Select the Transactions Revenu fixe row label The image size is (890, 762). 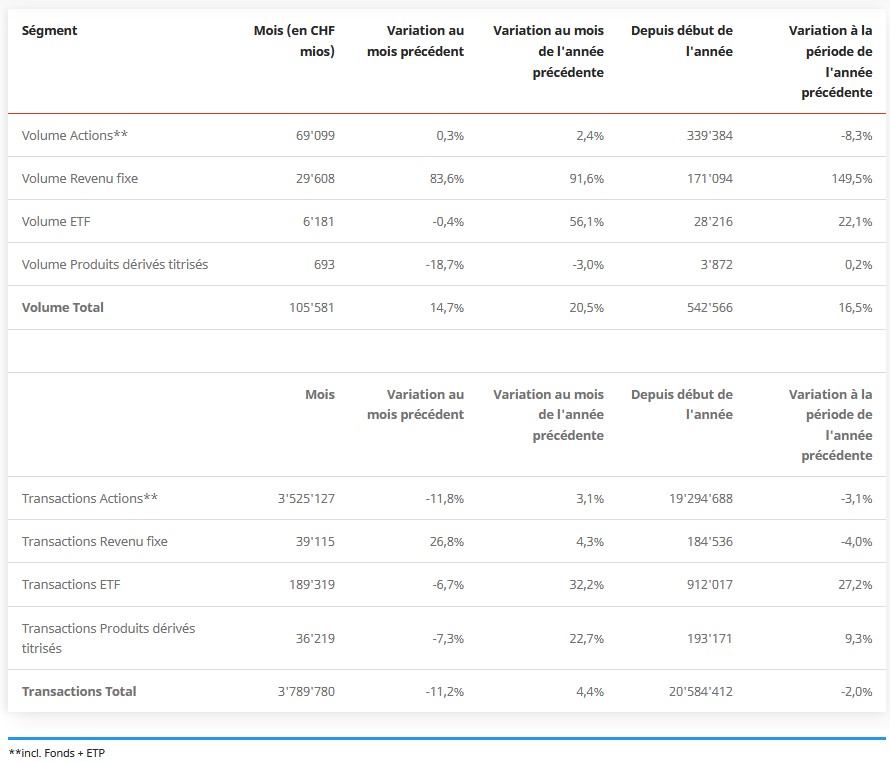(95, 541)
